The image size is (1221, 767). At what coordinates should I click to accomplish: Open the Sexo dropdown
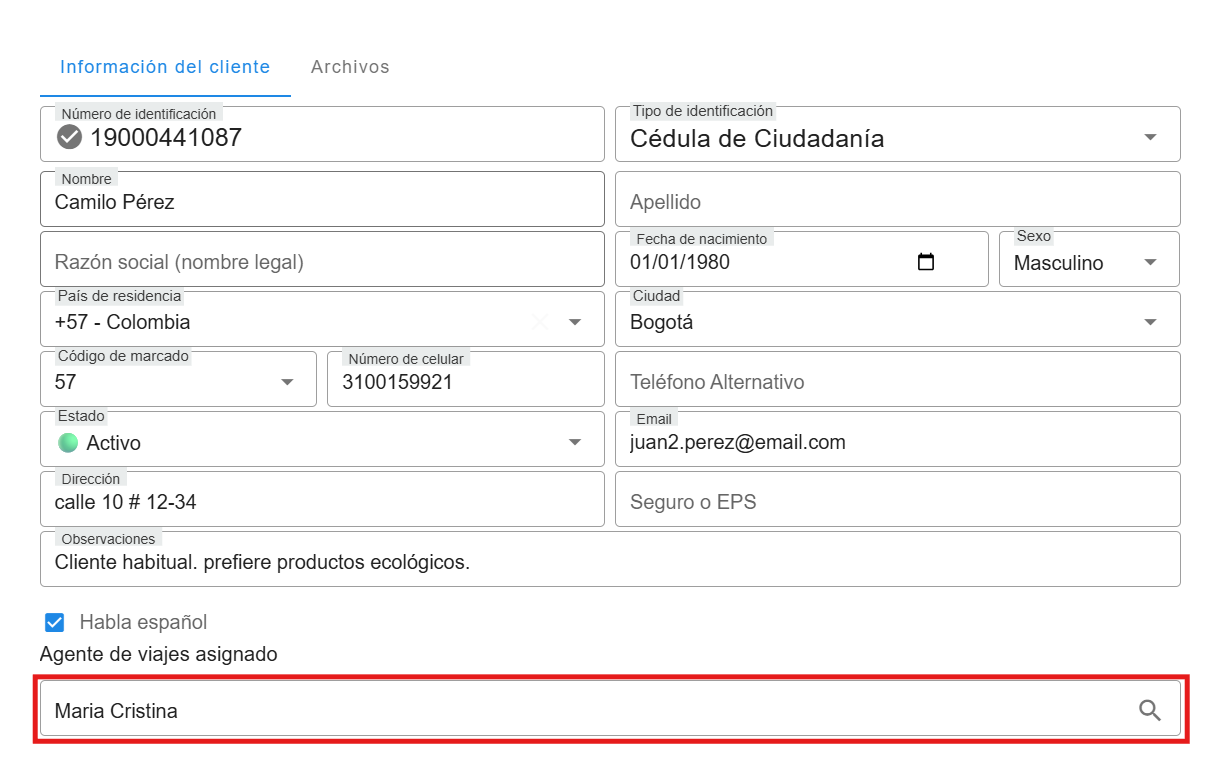pyautogui.click(x=1150, y=263)
